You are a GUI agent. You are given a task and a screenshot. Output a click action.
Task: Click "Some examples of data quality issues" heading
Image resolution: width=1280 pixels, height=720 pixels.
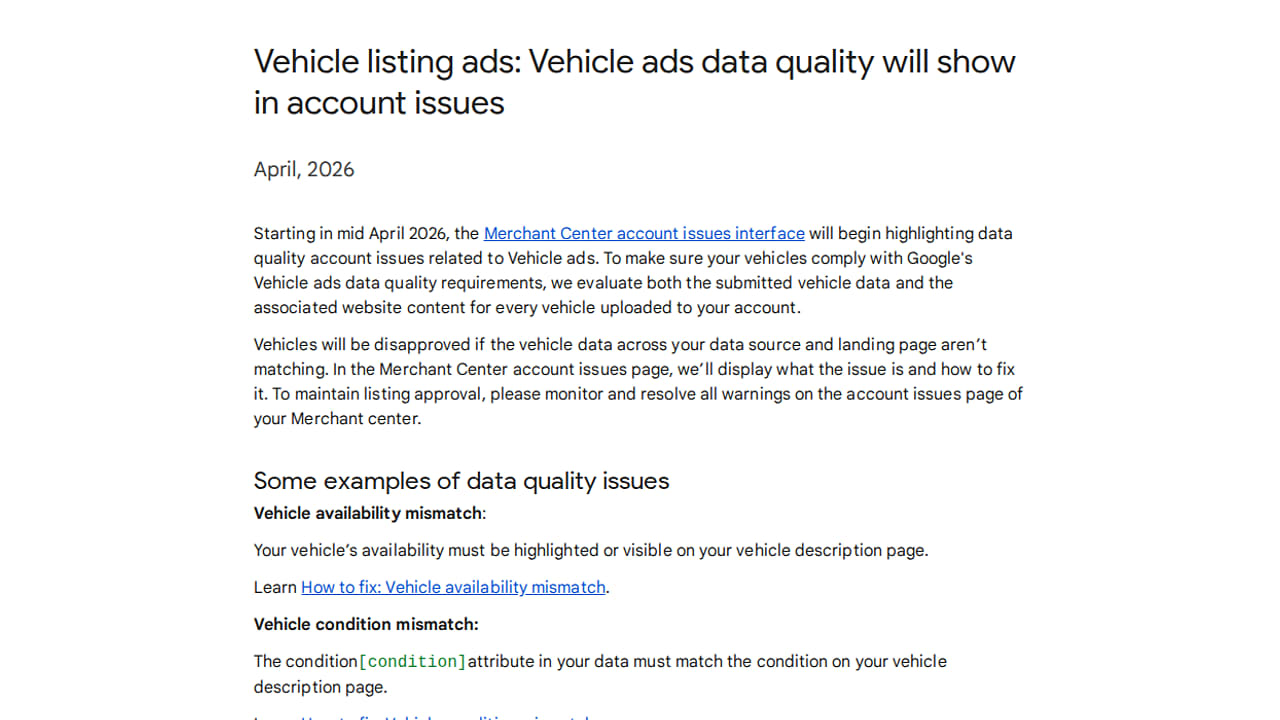(461, 481)
